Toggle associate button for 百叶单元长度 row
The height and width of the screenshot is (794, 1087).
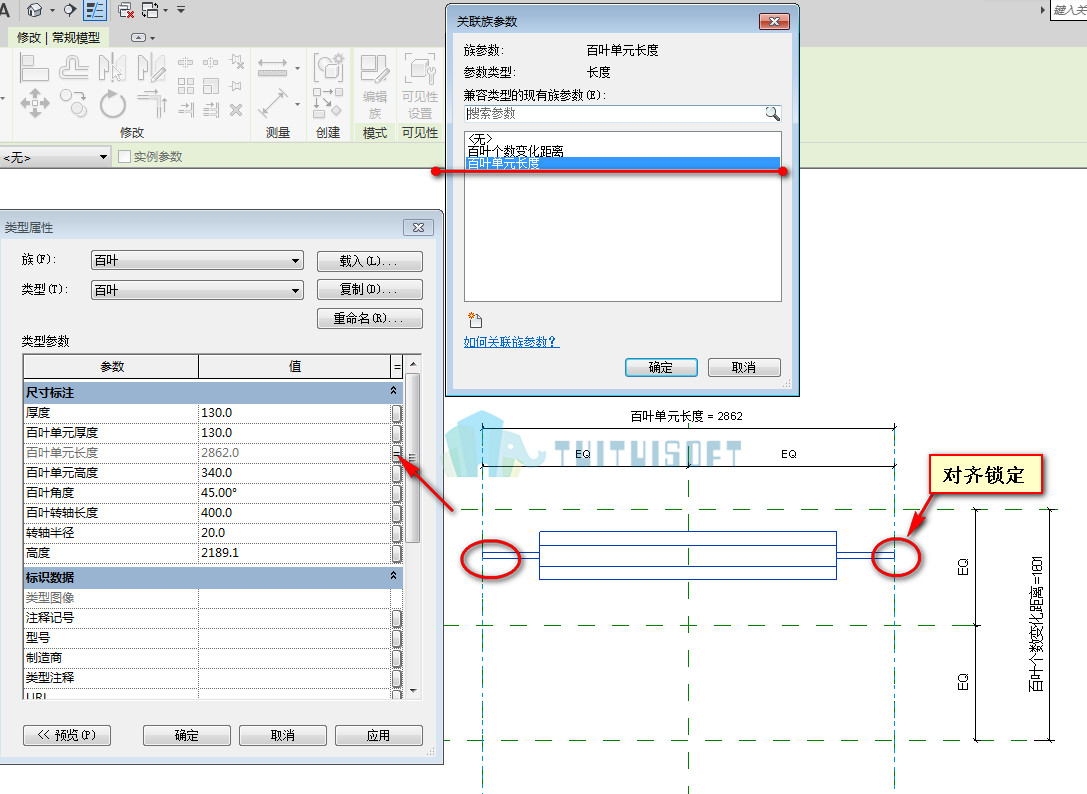click(x=397, y=453)
